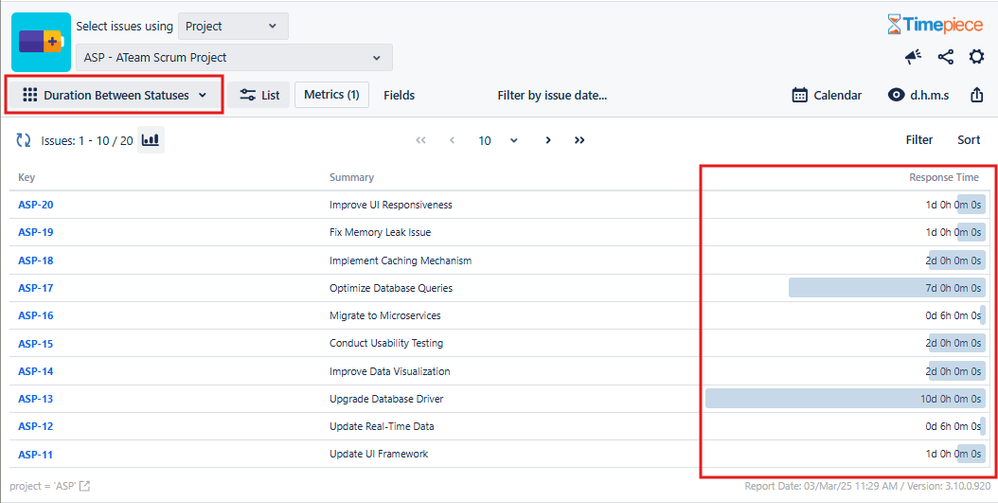Select summary Improve UI Responsiveness
This screenshot has width=998, height=503.
[391, 205]
